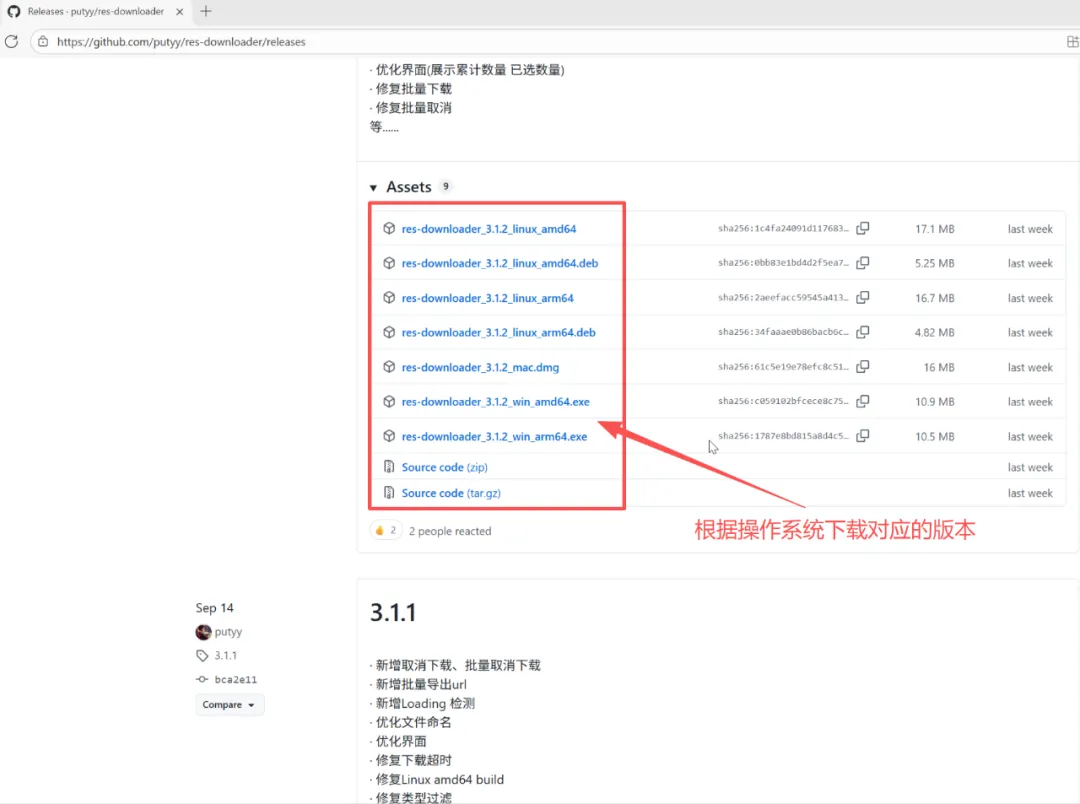Click the package icon beside linux_amd64.deb
Image resolution: width=1080 pixels, height=804 pixels.
point(389,263)
